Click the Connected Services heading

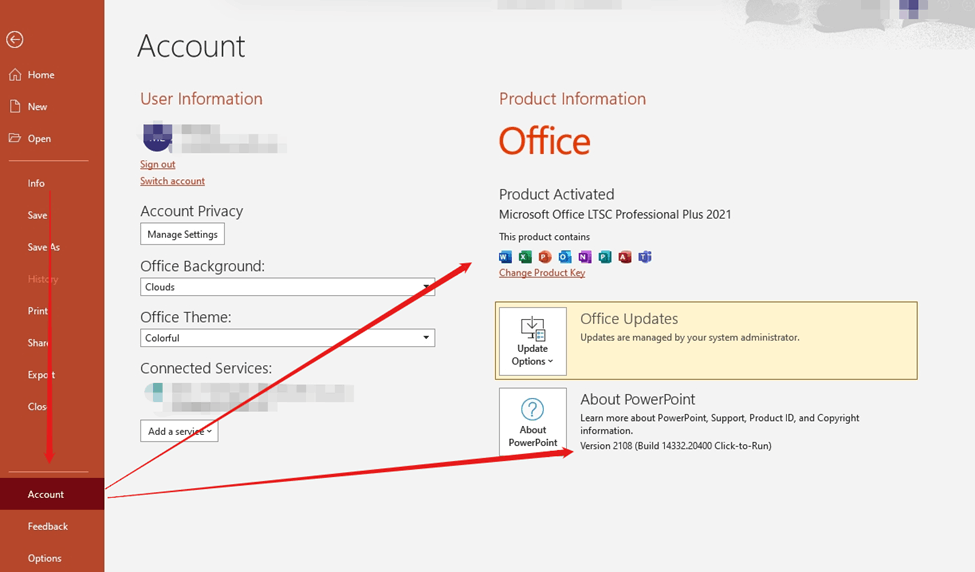click(x=206, y=368)
